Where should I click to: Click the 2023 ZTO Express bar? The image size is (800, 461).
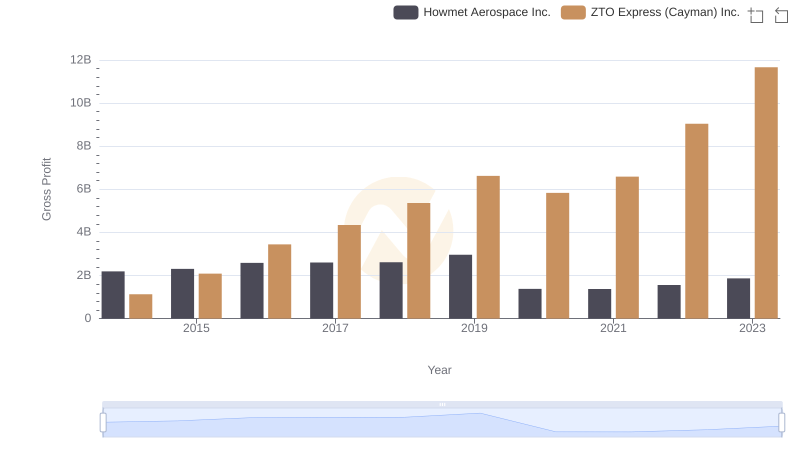[766, 193]
